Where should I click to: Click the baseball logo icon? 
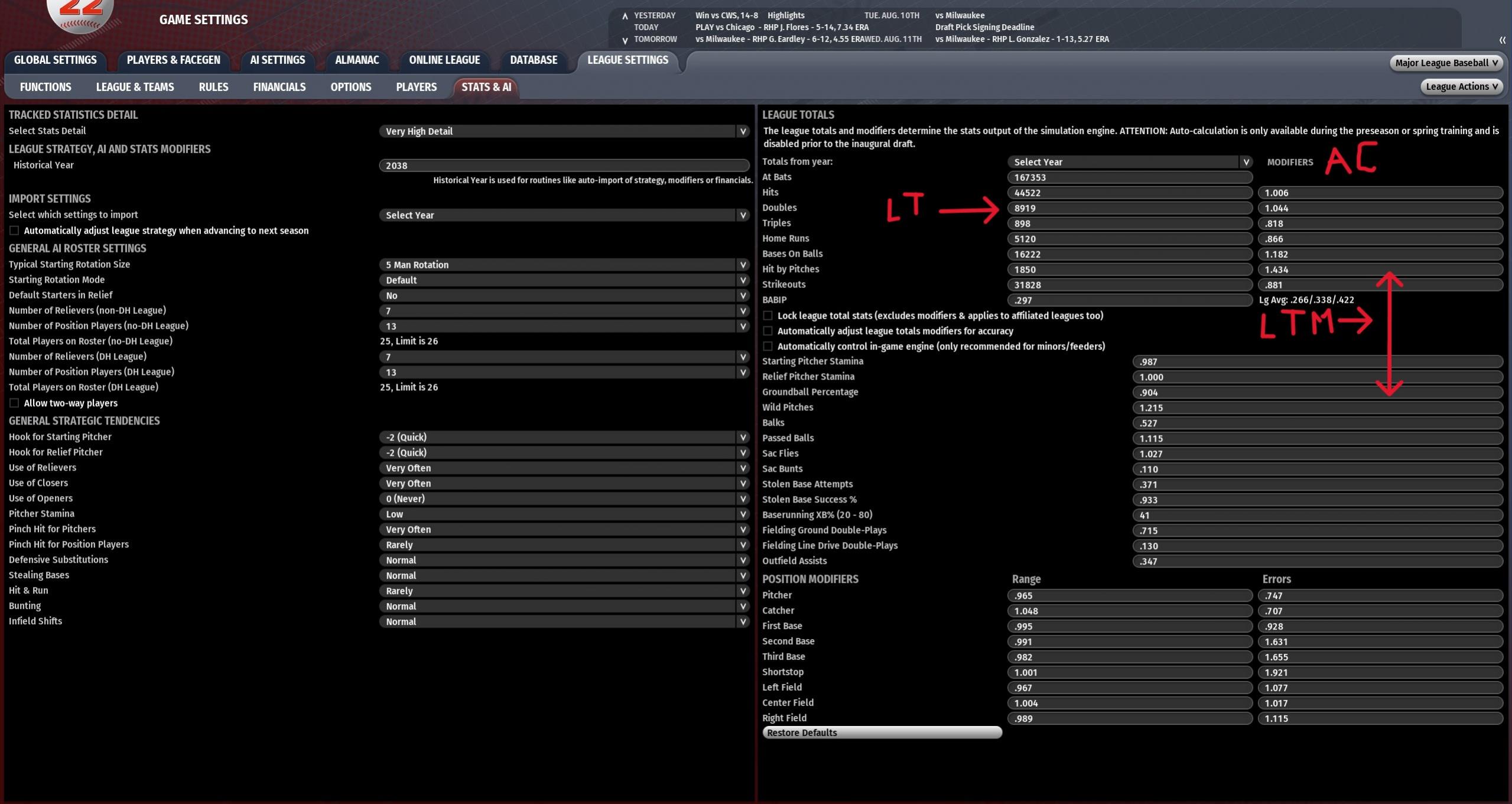(x=80, y=13)
